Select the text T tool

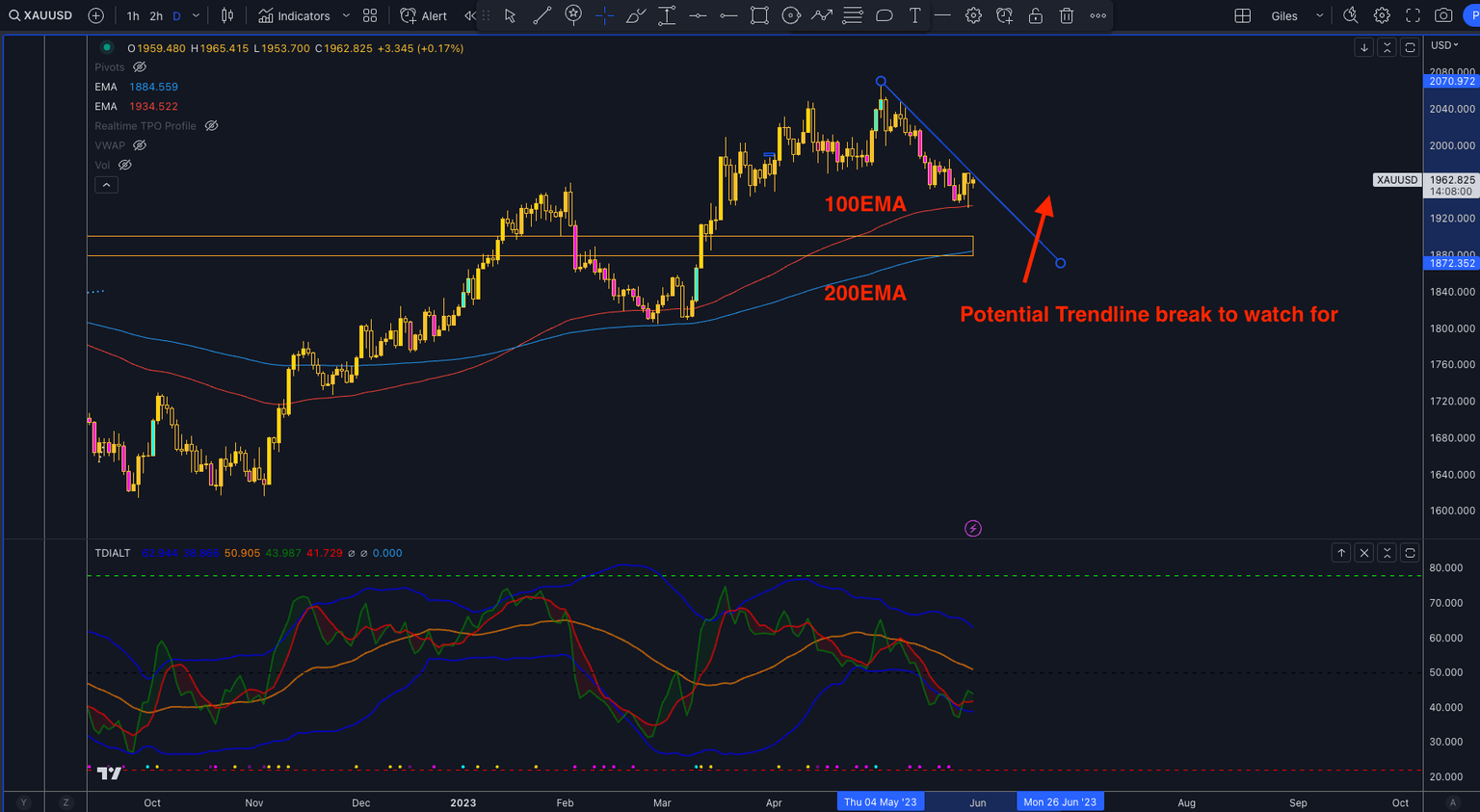pyautogui.click(x=915, y=15)
